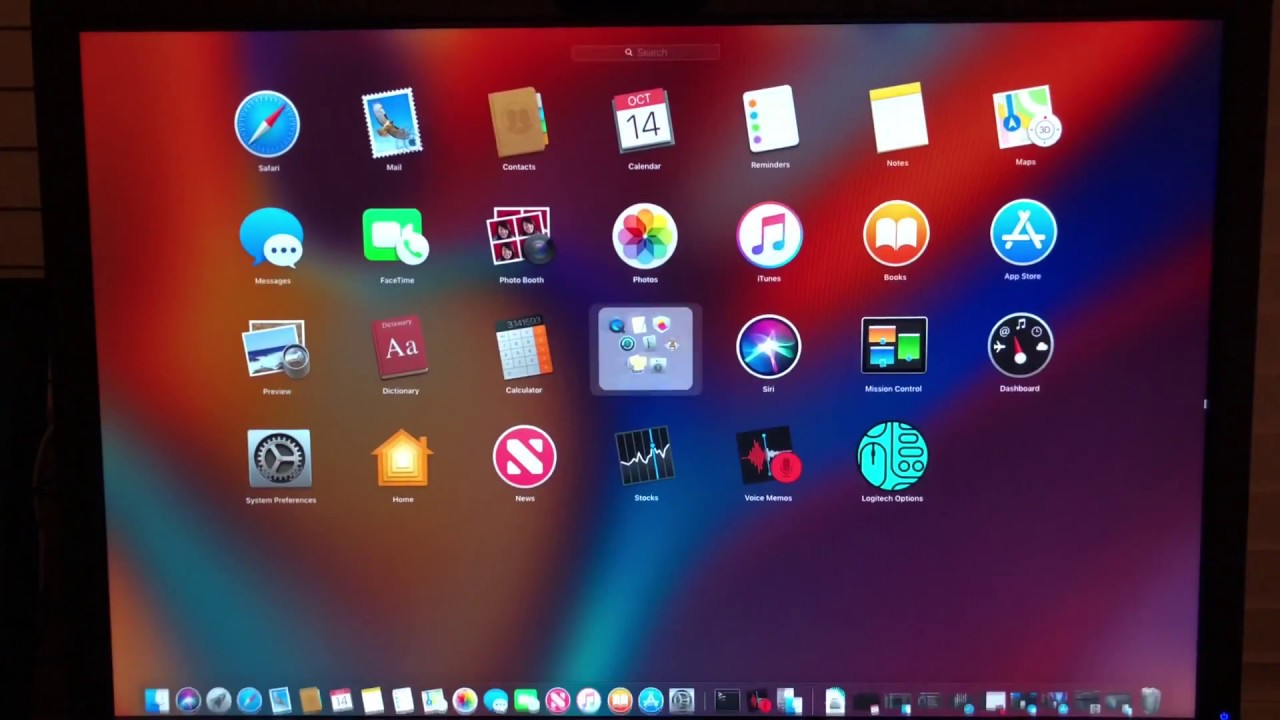Viewport: 1280px width, 720px height.
Task: Launch Dashboard from Launchpad
Action: 1020,346
